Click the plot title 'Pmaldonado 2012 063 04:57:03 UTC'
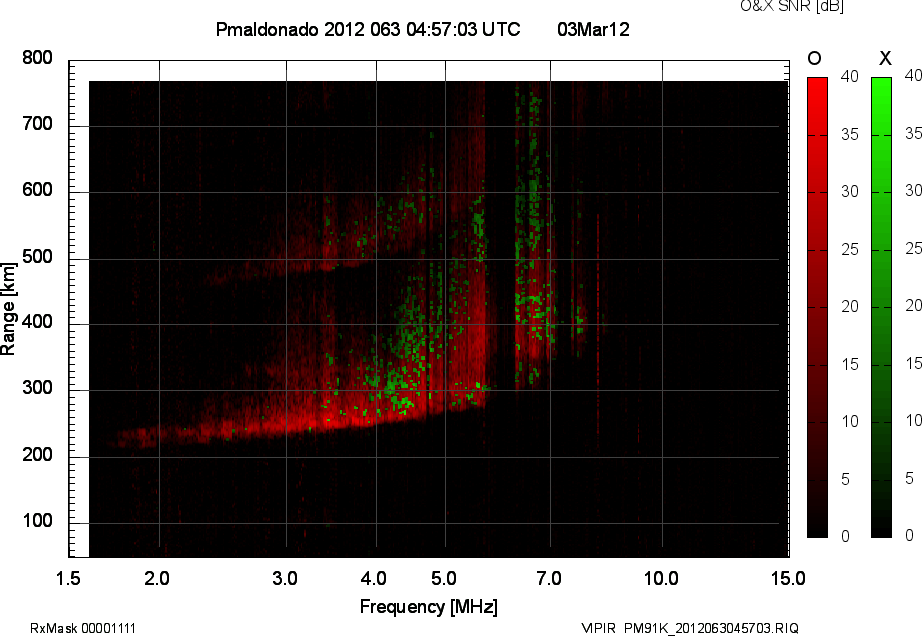922x636 pixels. coord(368,29)
